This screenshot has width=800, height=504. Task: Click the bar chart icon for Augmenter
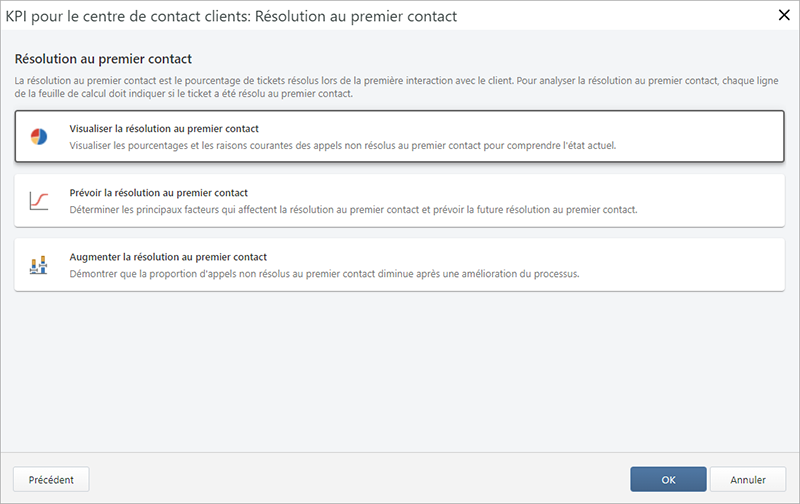39,265
